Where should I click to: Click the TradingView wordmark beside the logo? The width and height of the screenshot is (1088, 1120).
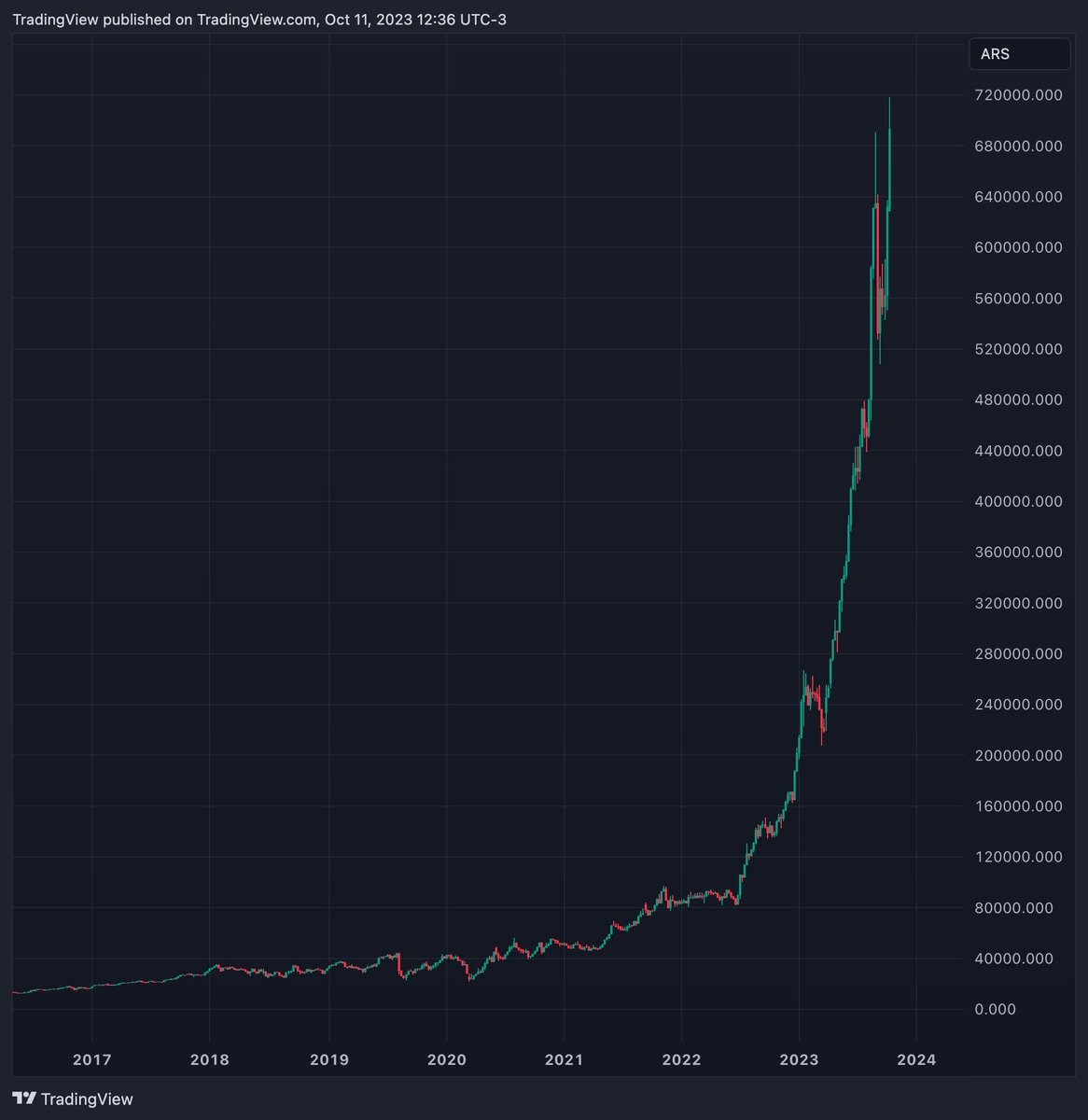88,1099
